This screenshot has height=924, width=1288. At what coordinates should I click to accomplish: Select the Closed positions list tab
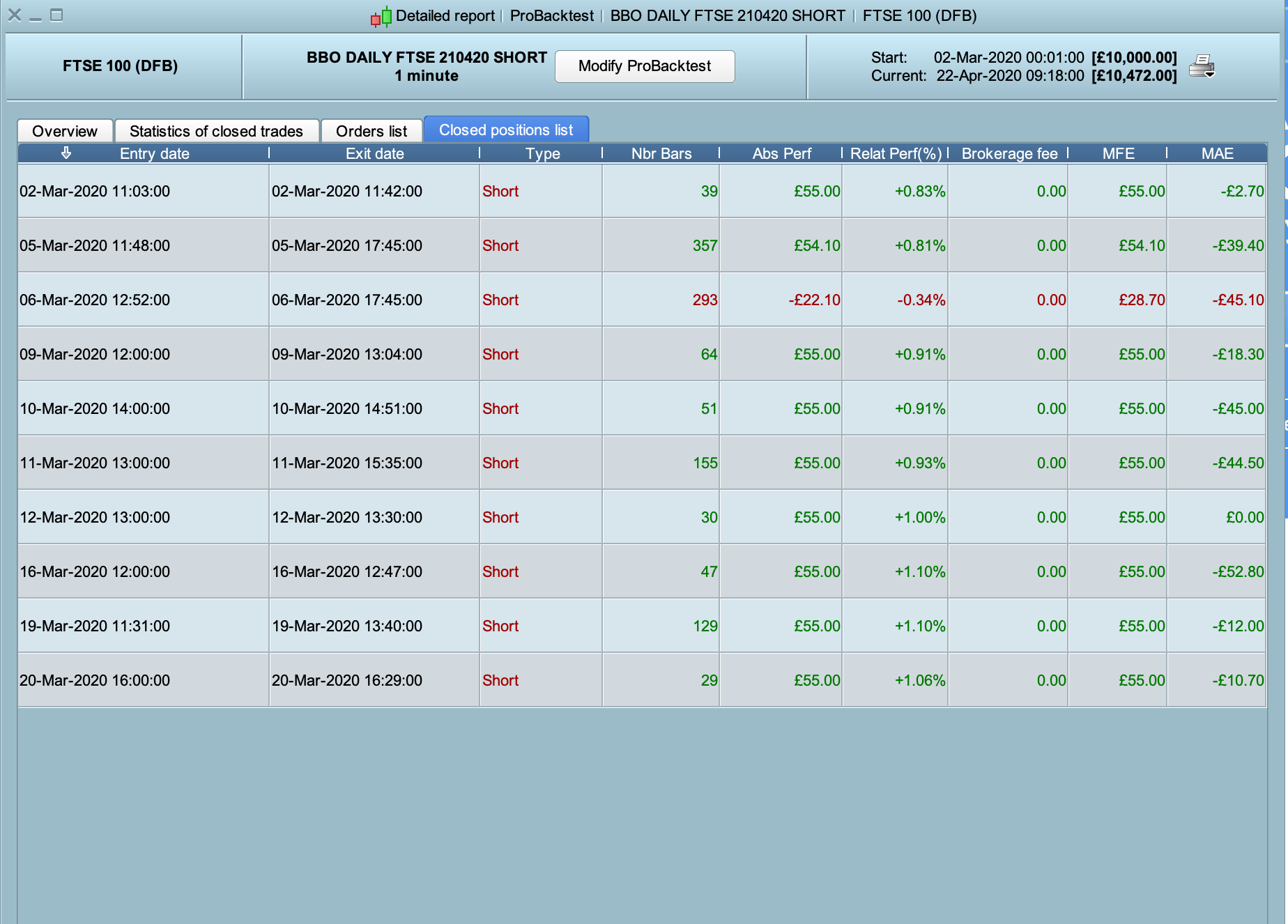pos(506,130)
